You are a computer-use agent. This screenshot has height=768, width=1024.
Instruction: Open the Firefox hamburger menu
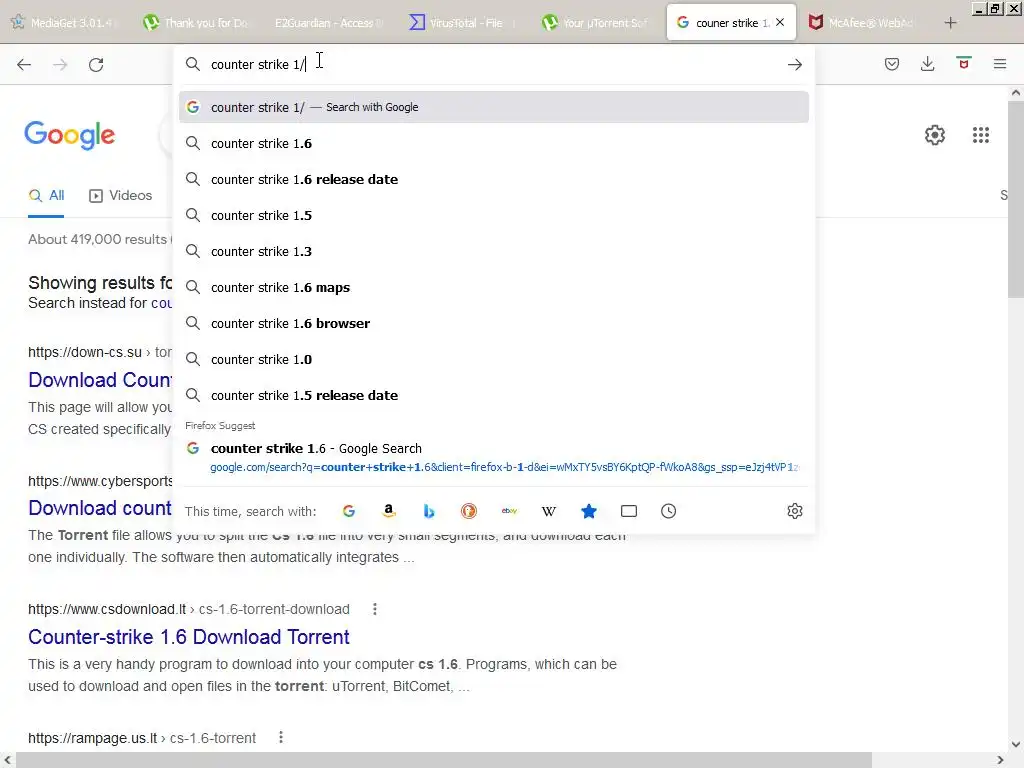[x=999, y=64]
